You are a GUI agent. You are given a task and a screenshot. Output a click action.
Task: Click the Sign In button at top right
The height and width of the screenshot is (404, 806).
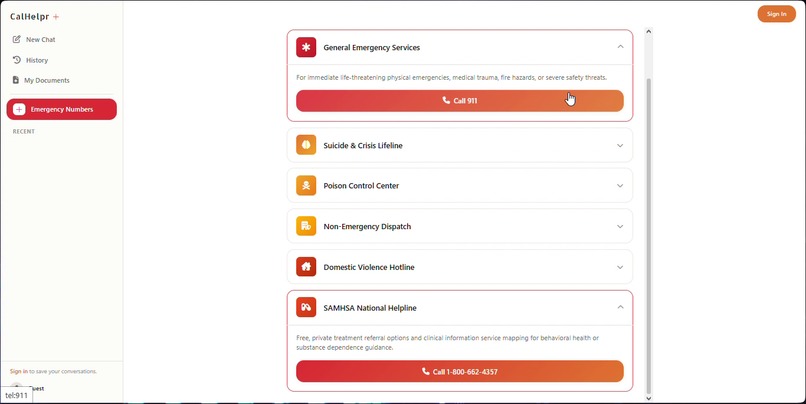tap(776, 14)
